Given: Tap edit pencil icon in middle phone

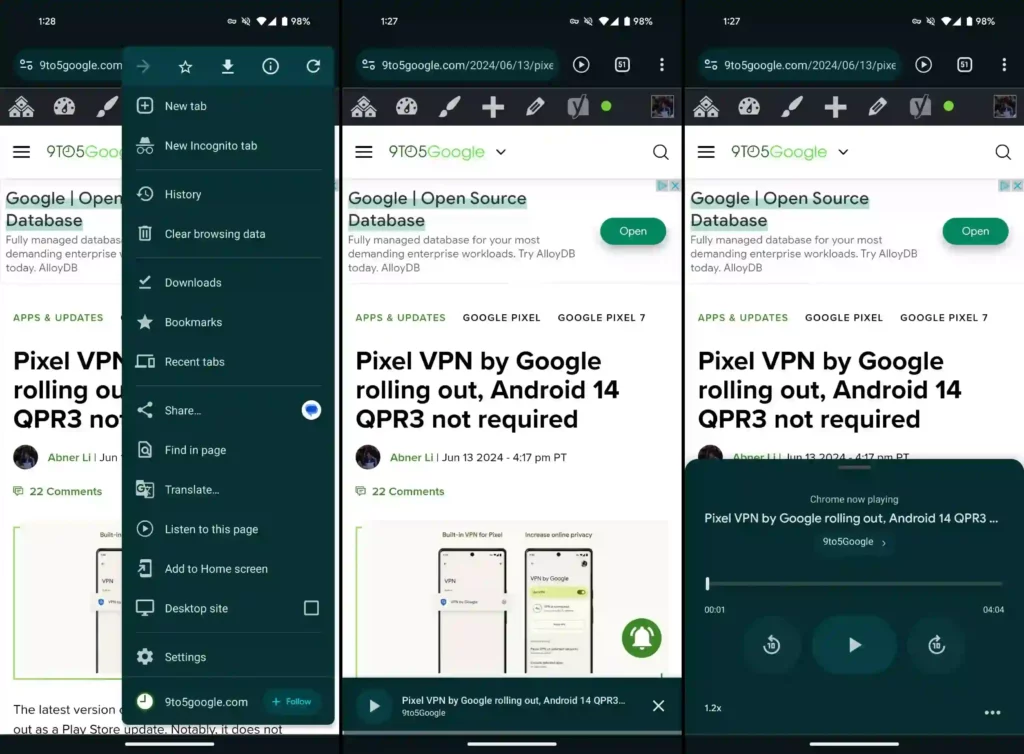Looking at the screenshot, I should pos(536,106).
